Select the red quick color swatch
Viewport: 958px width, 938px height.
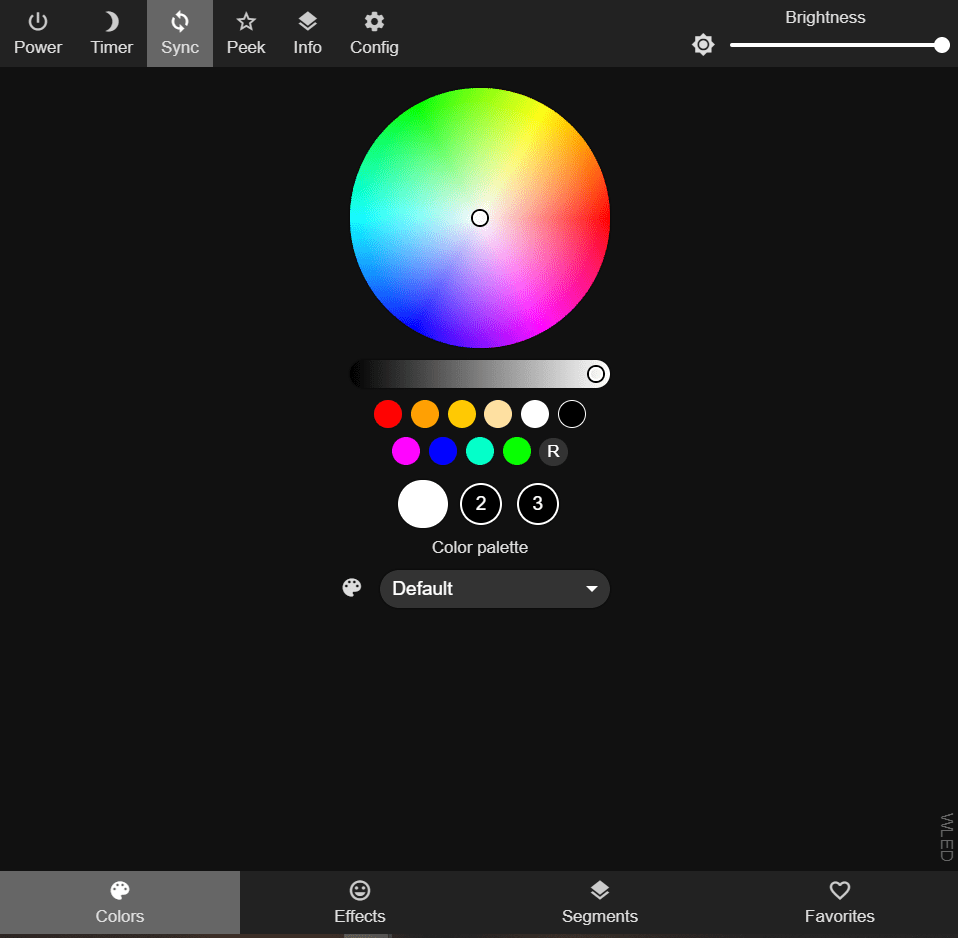click(388, 414)
